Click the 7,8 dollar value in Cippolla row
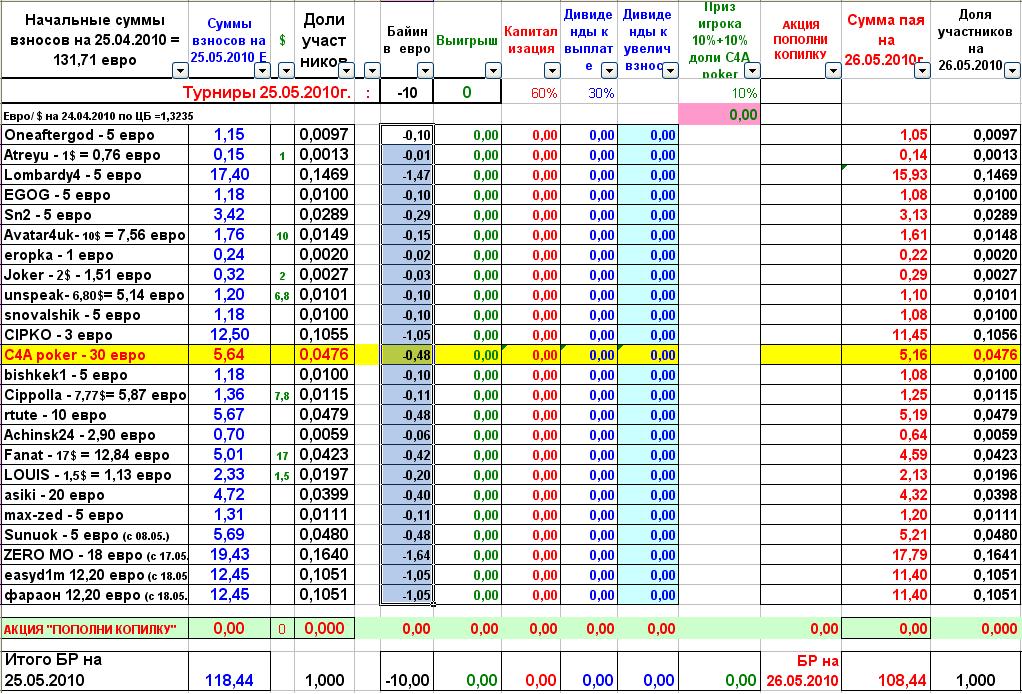 tap(282, 396)
